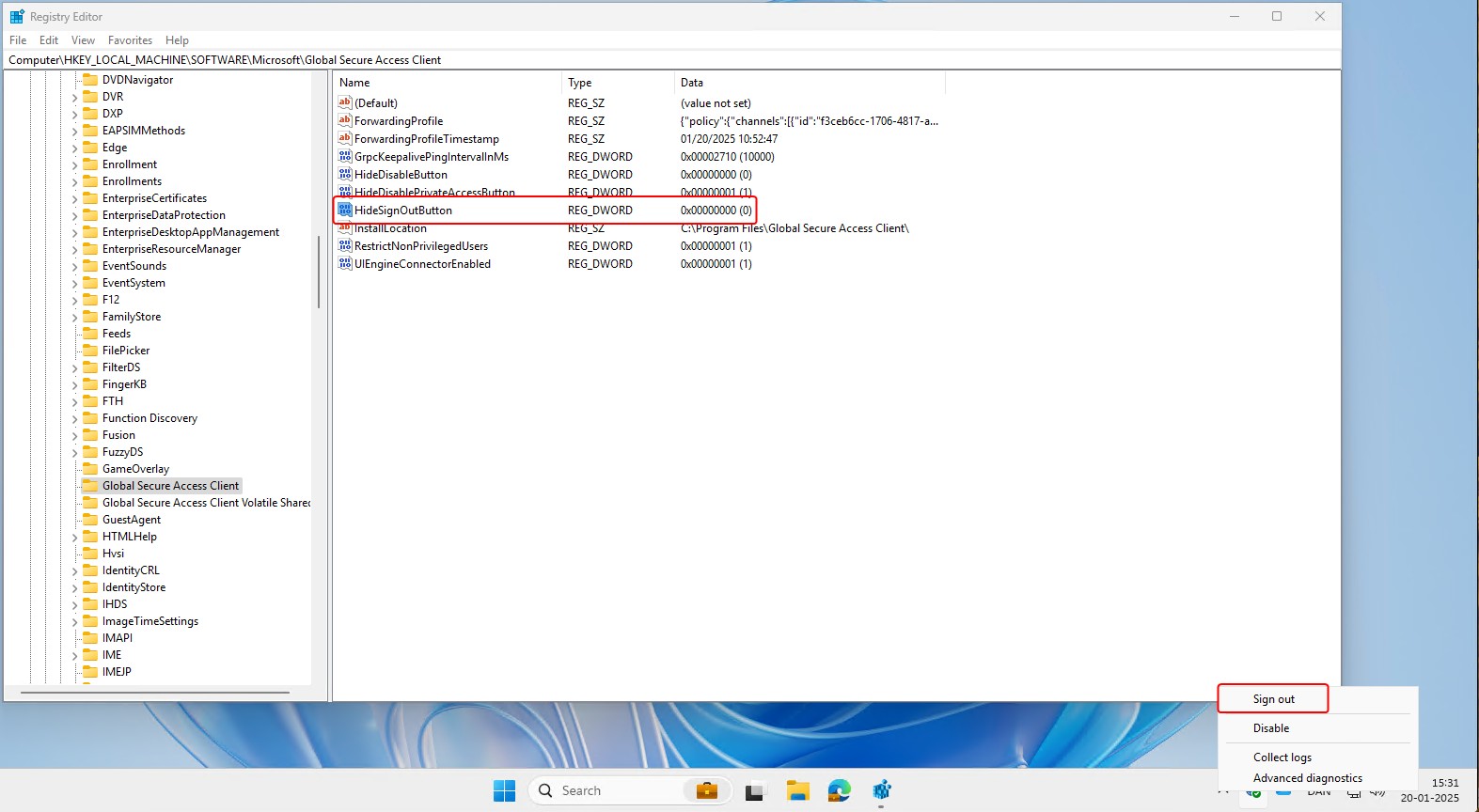The height and width of the screenshot is (812, 1479).
Task: Select the IMEJP key
Action: coord(117,672)
